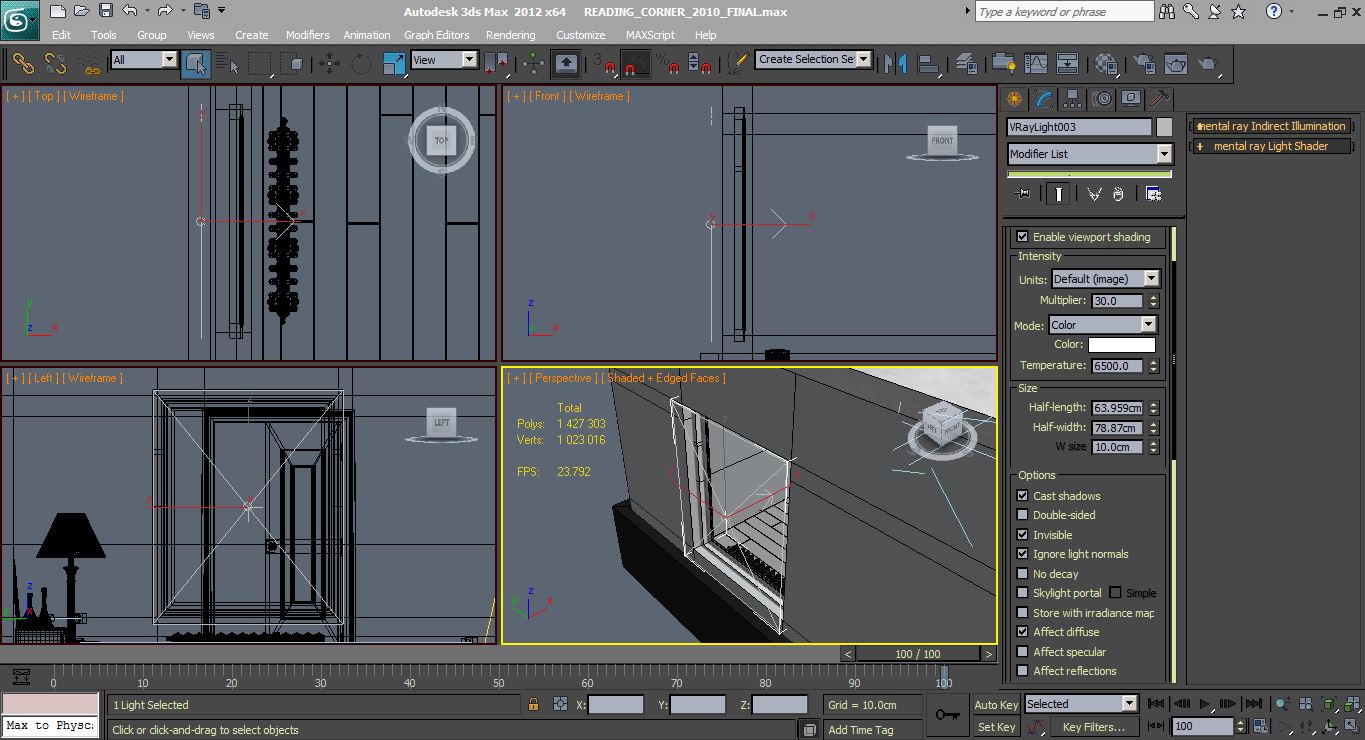Toggle the Affect diffuse checkbox
The width and height of the screenshot is (1365, 740).
(x=1022, y=632)
